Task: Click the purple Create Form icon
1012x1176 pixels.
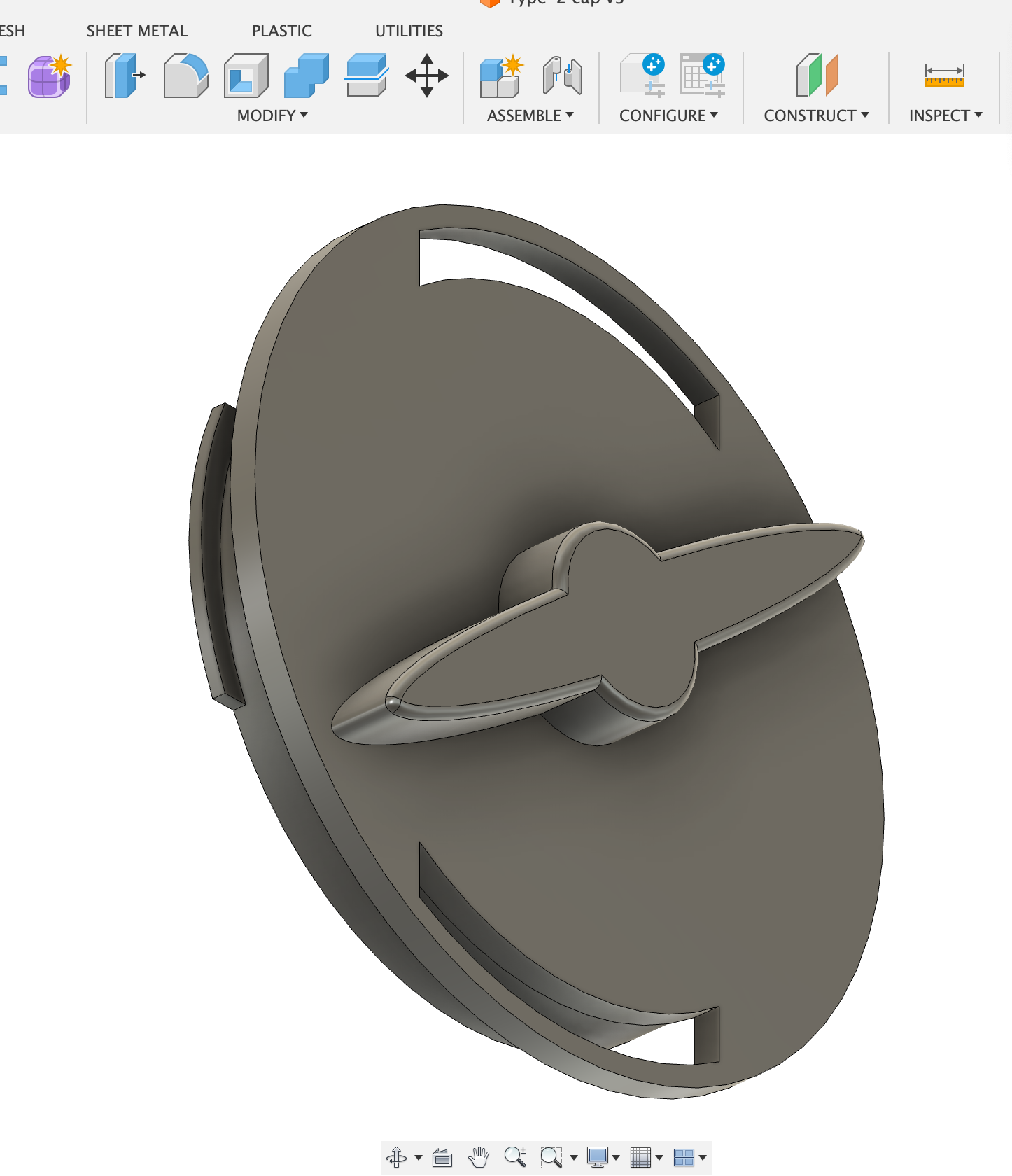Action: (x=49, y=76)
